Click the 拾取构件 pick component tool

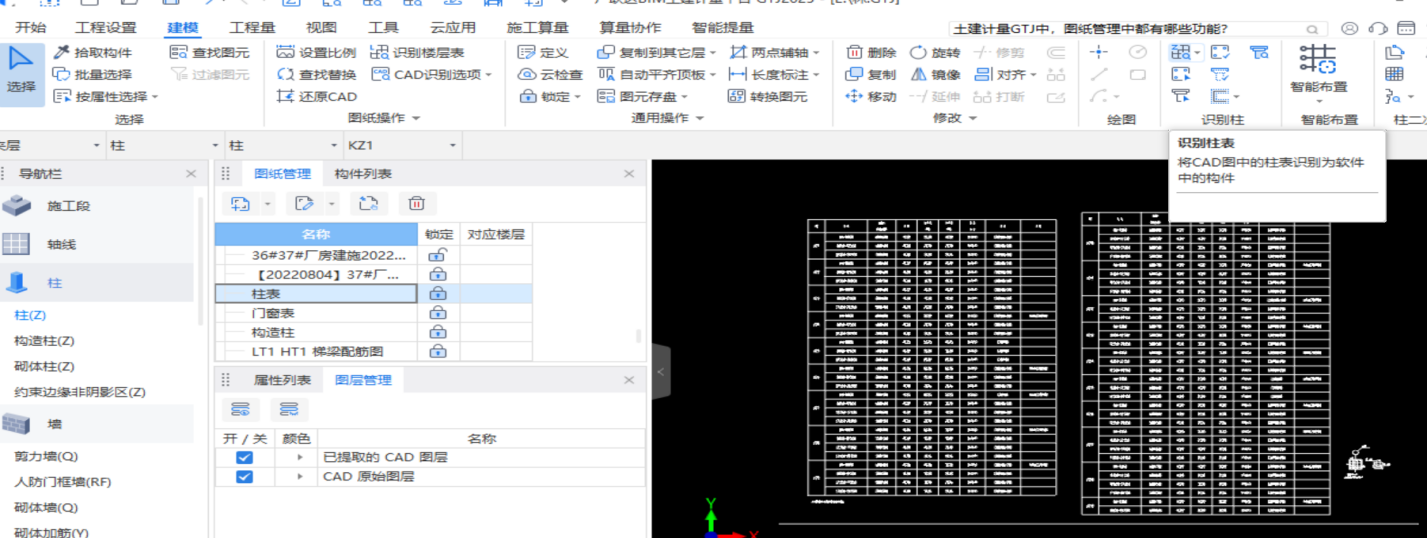coord(92,52)
